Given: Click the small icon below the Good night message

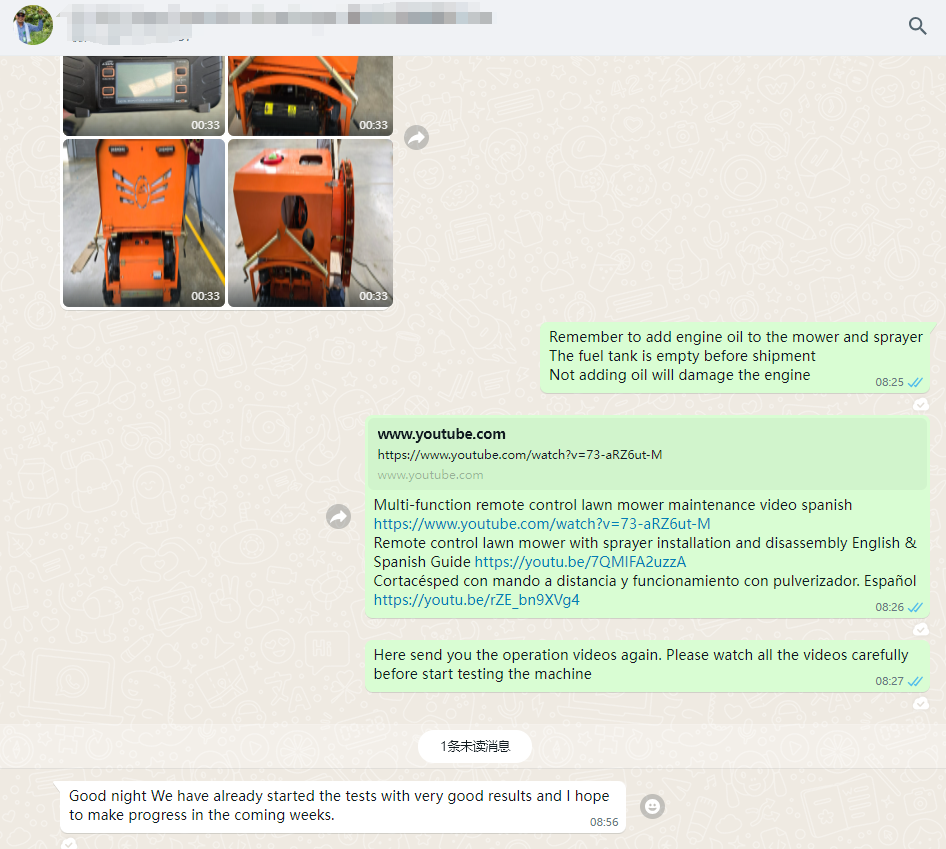Looking at the screenshot, I should pos(68,843).
